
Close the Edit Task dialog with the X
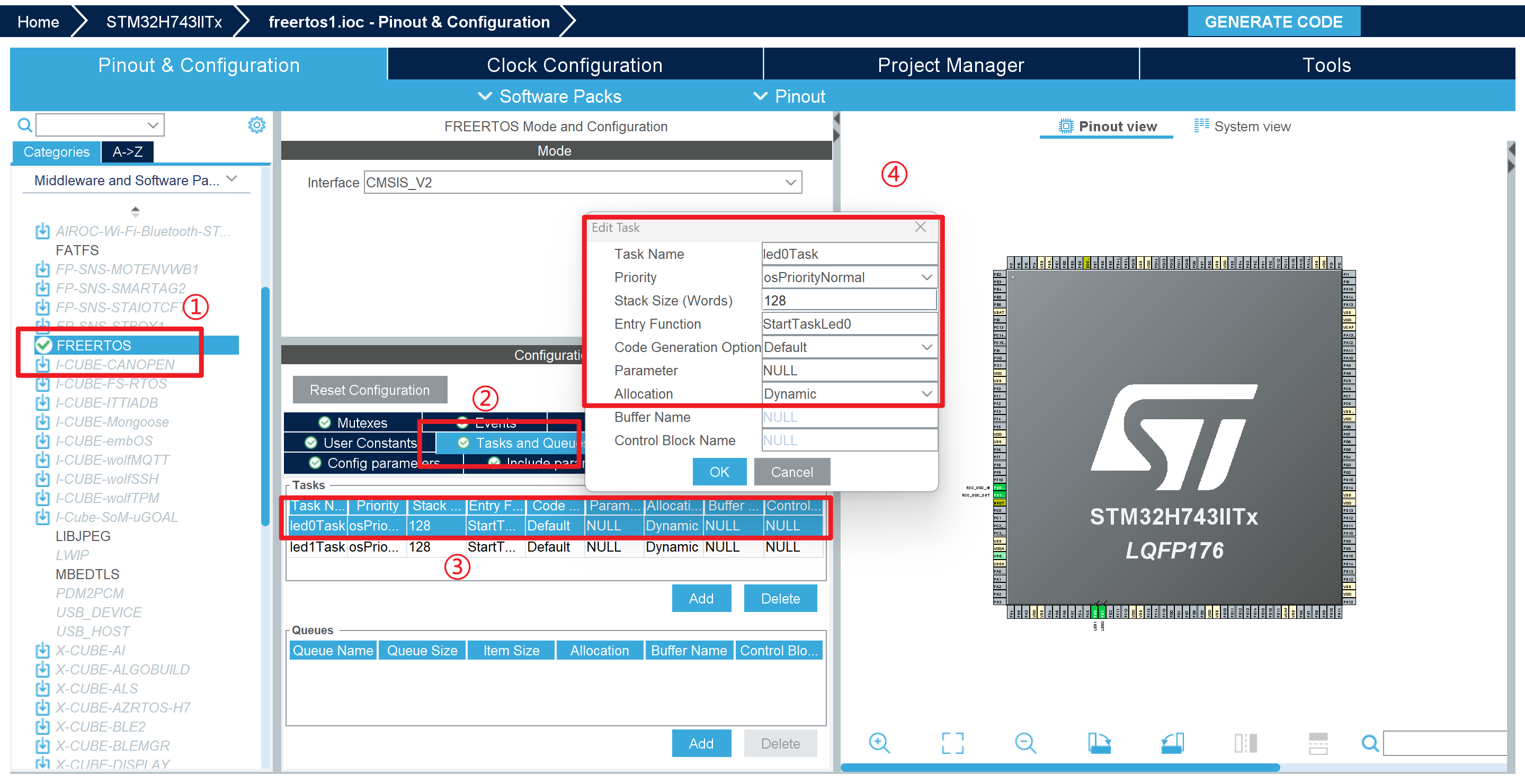[x=921, y=227]
